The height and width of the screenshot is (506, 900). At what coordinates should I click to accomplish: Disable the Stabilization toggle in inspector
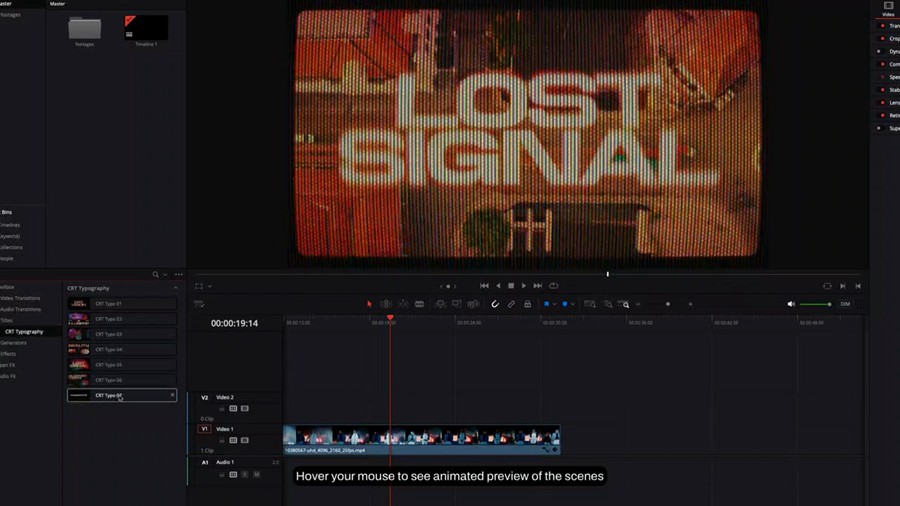click(883, 90)
